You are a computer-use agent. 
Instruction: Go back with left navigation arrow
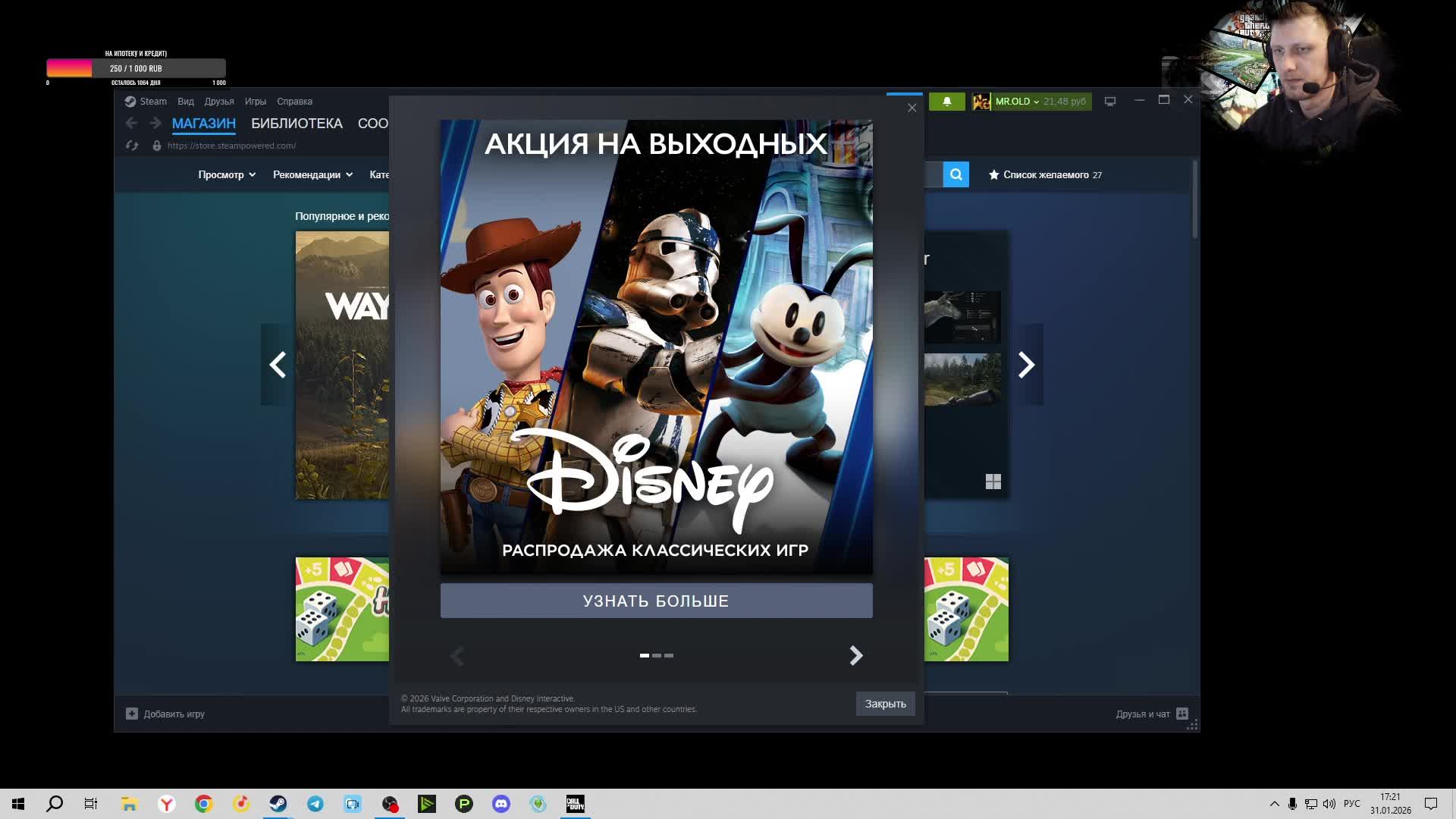click(131, 124)
